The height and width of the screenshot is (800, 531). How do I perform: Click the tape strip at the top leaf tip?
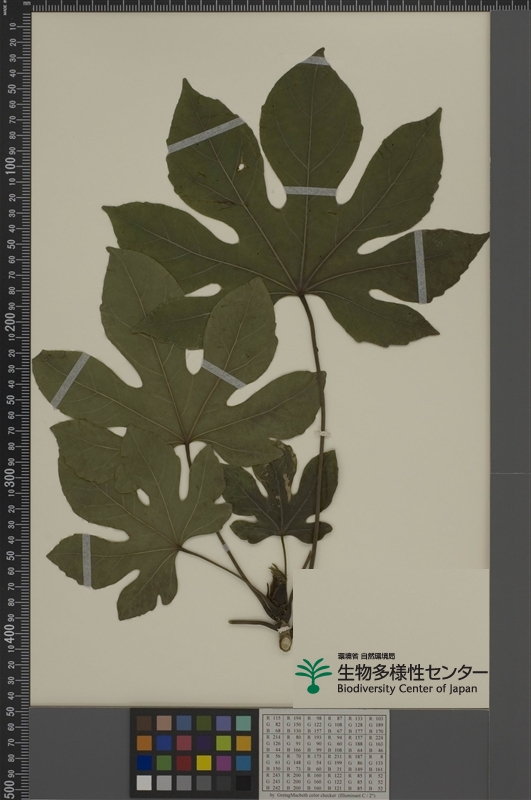(316, 61)
